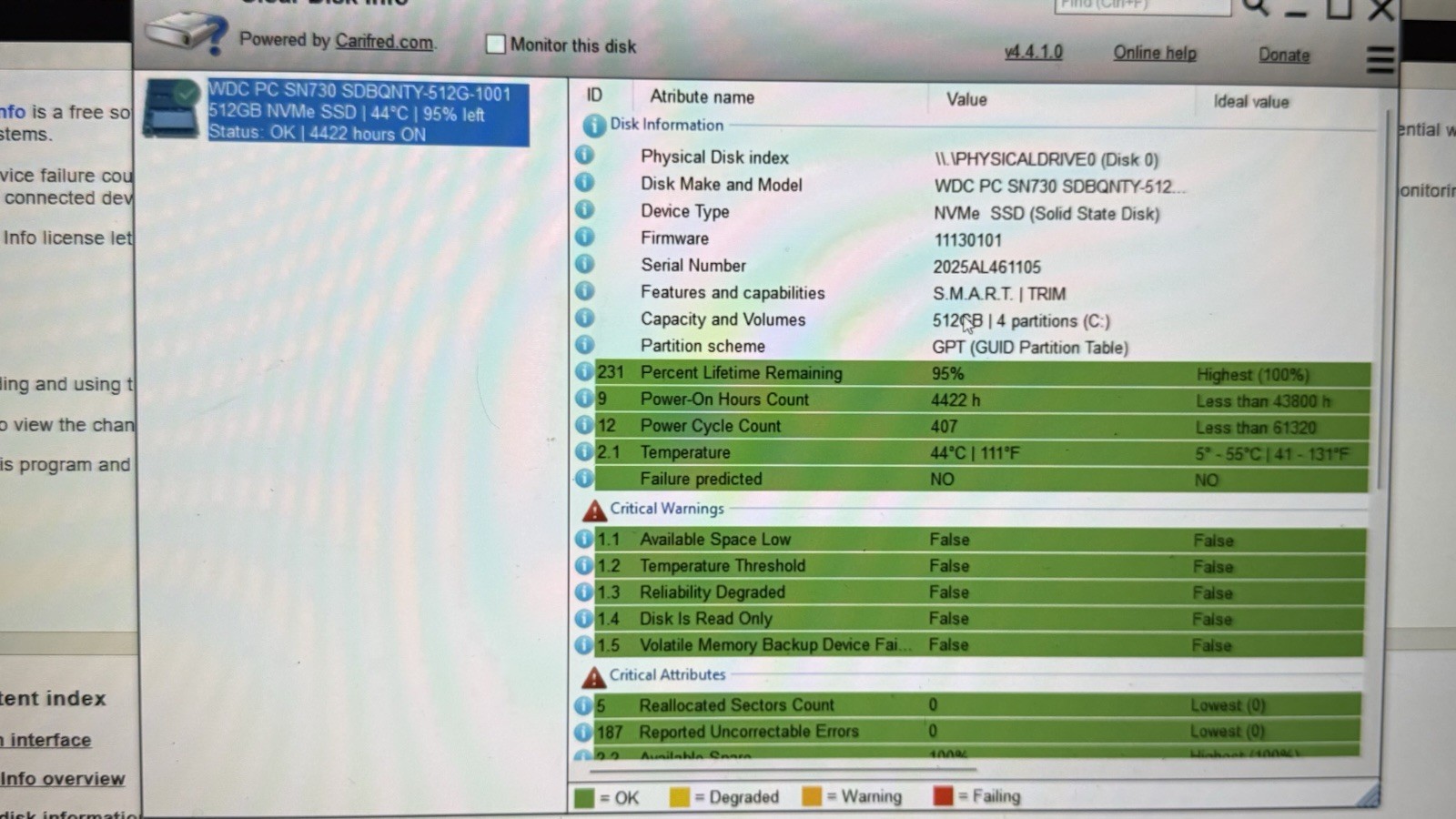Click the Critical Attributes section header
The width and height of the screenshot is (1456, 819).
point(667,674)
